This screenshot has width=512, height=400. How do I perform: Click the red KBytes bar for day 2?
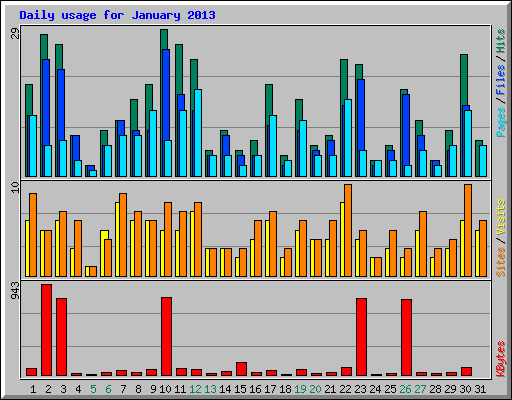47,330
